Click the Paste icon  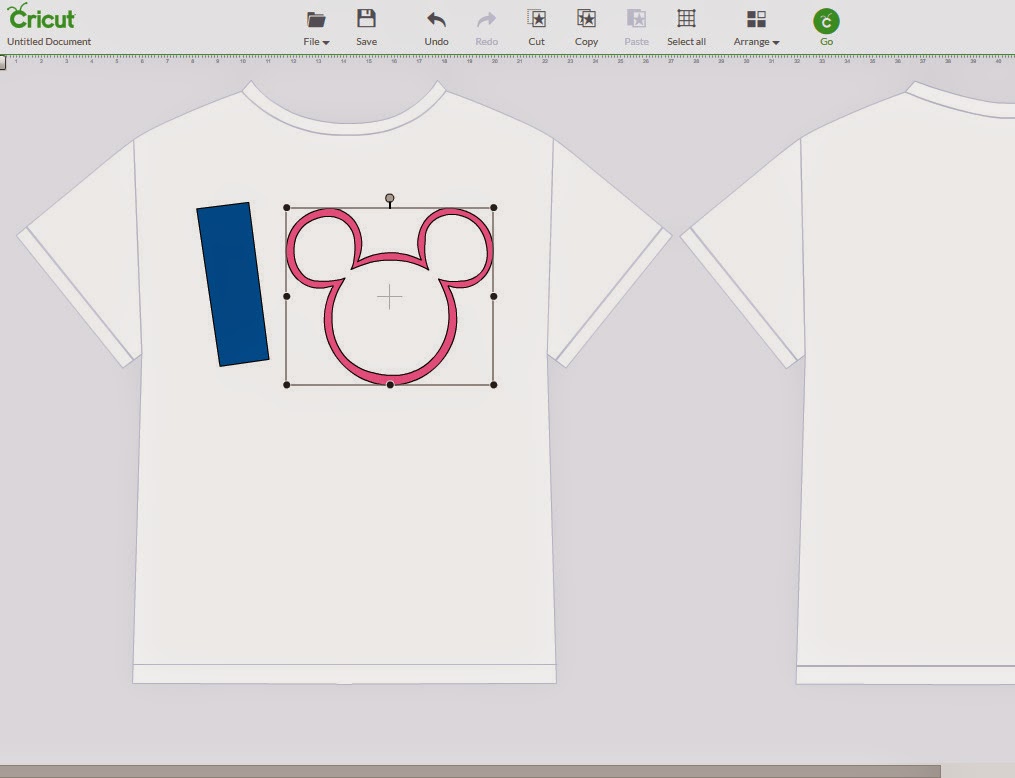pos(636,18)
